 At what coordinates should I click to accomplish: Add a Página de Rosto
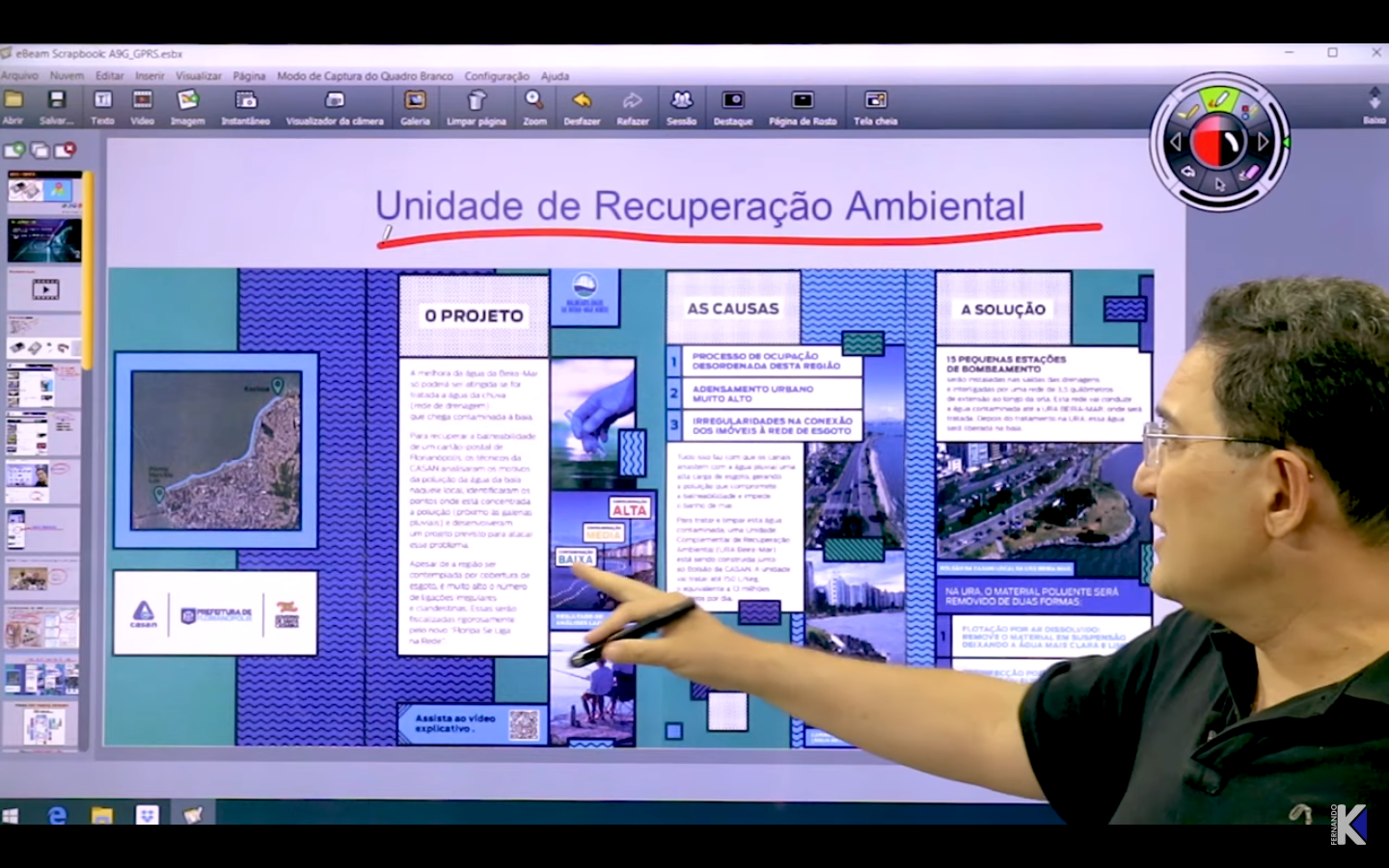pos(803,107)
